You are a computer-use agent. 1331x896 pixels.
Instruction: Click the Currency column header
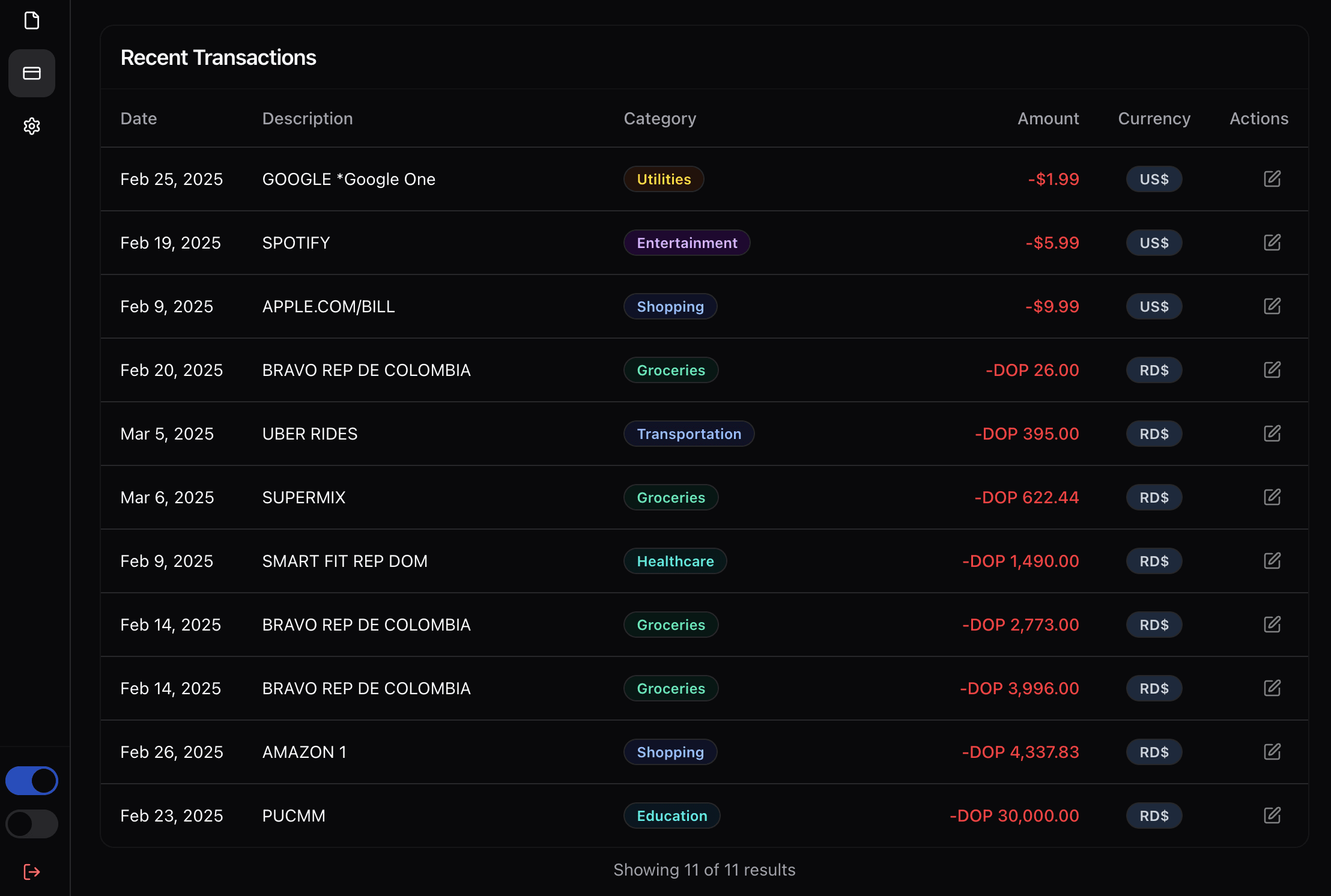(x=1154, y=118)
